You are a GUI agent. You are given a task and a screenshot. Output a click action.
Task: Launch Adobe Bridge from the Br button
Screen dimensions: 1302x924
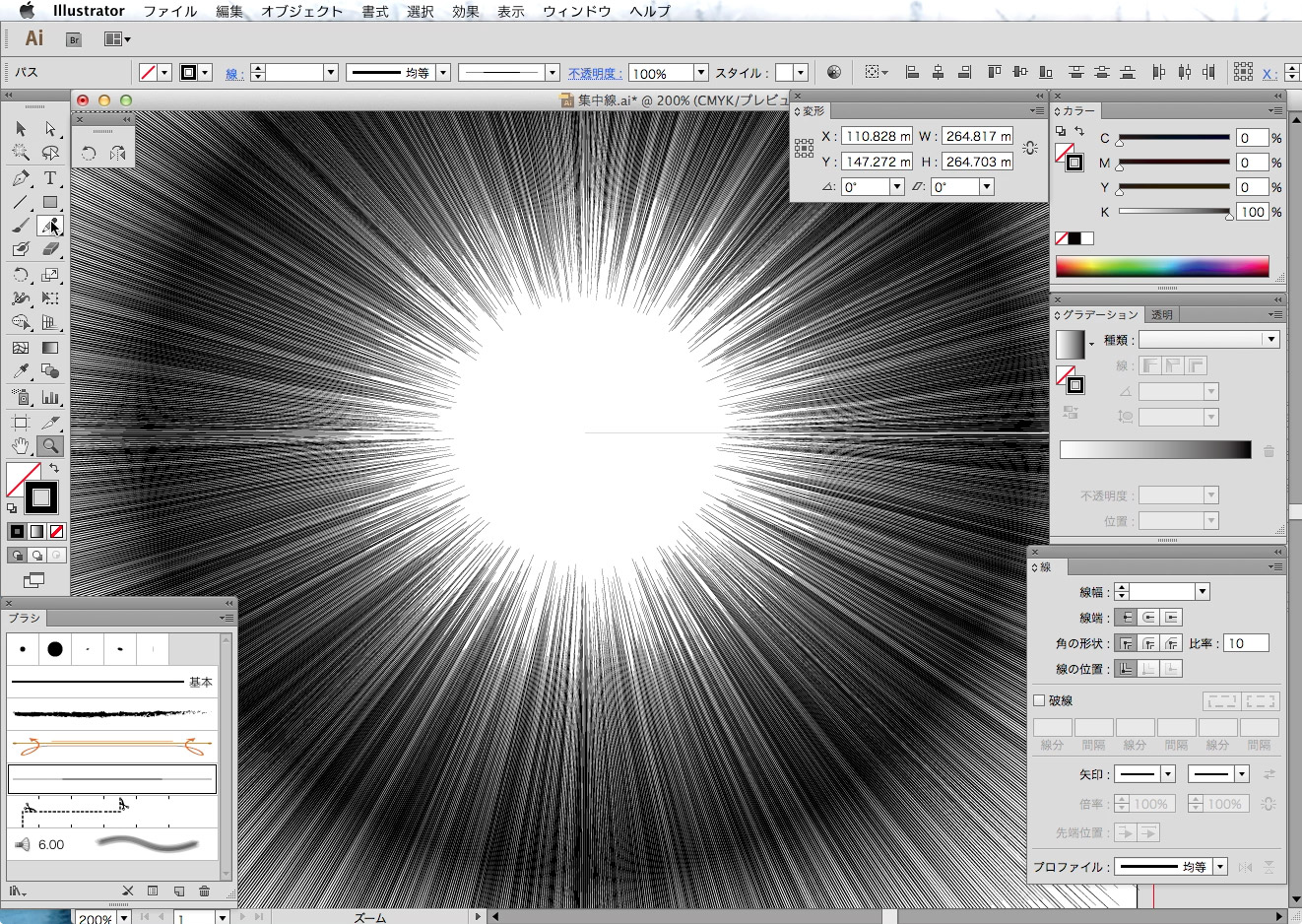click(x=74, y=39)
